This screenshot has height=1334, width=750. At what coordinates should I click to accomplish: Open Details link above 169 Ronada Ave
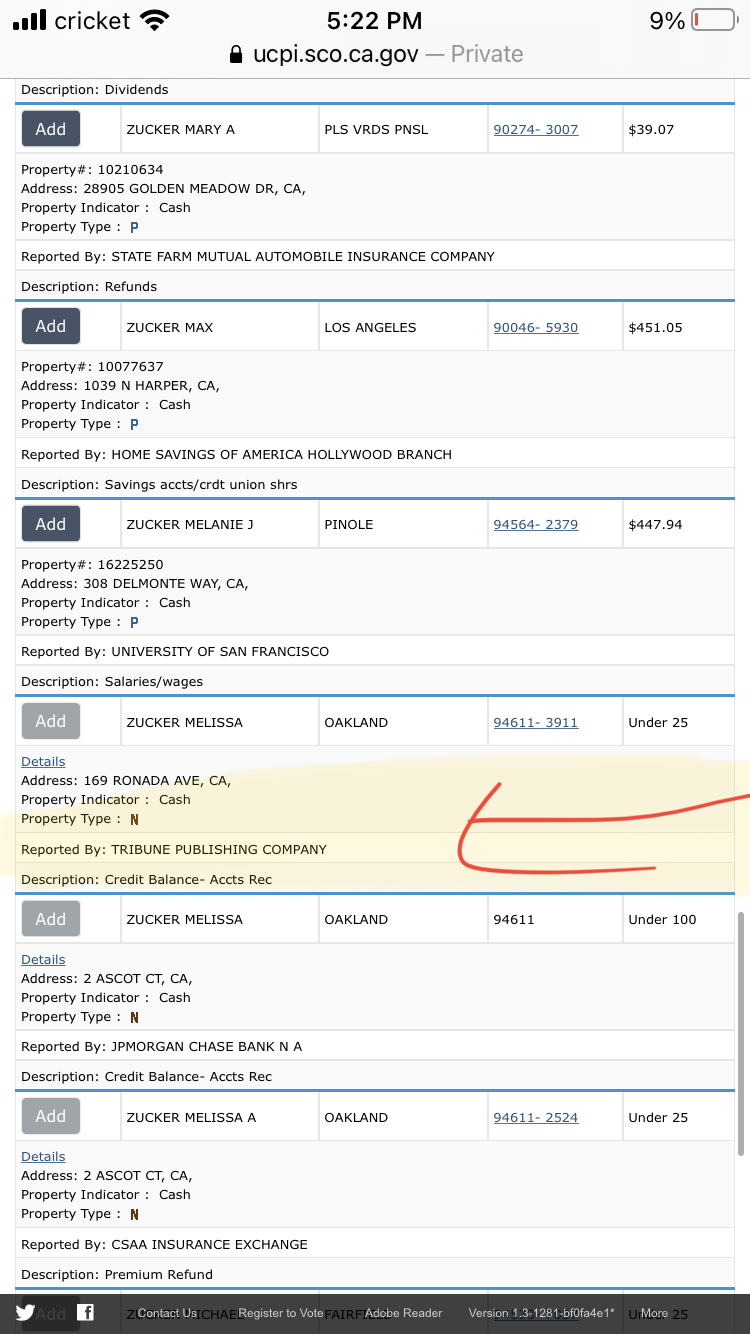click(x=43, y=761)
